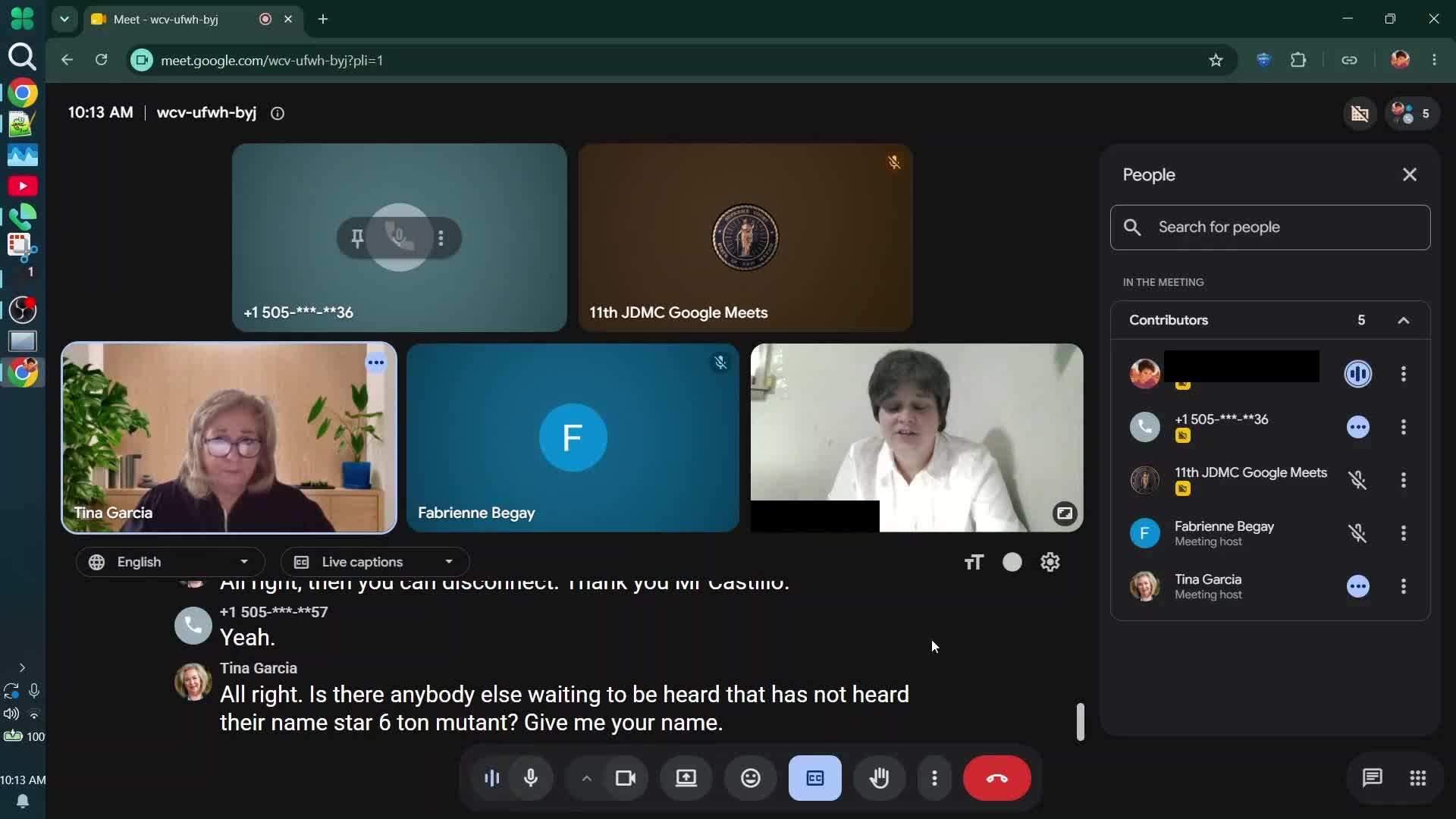Reload the Meet page
This screenshot has height=819, width=1456.
(x=101, y=60)
